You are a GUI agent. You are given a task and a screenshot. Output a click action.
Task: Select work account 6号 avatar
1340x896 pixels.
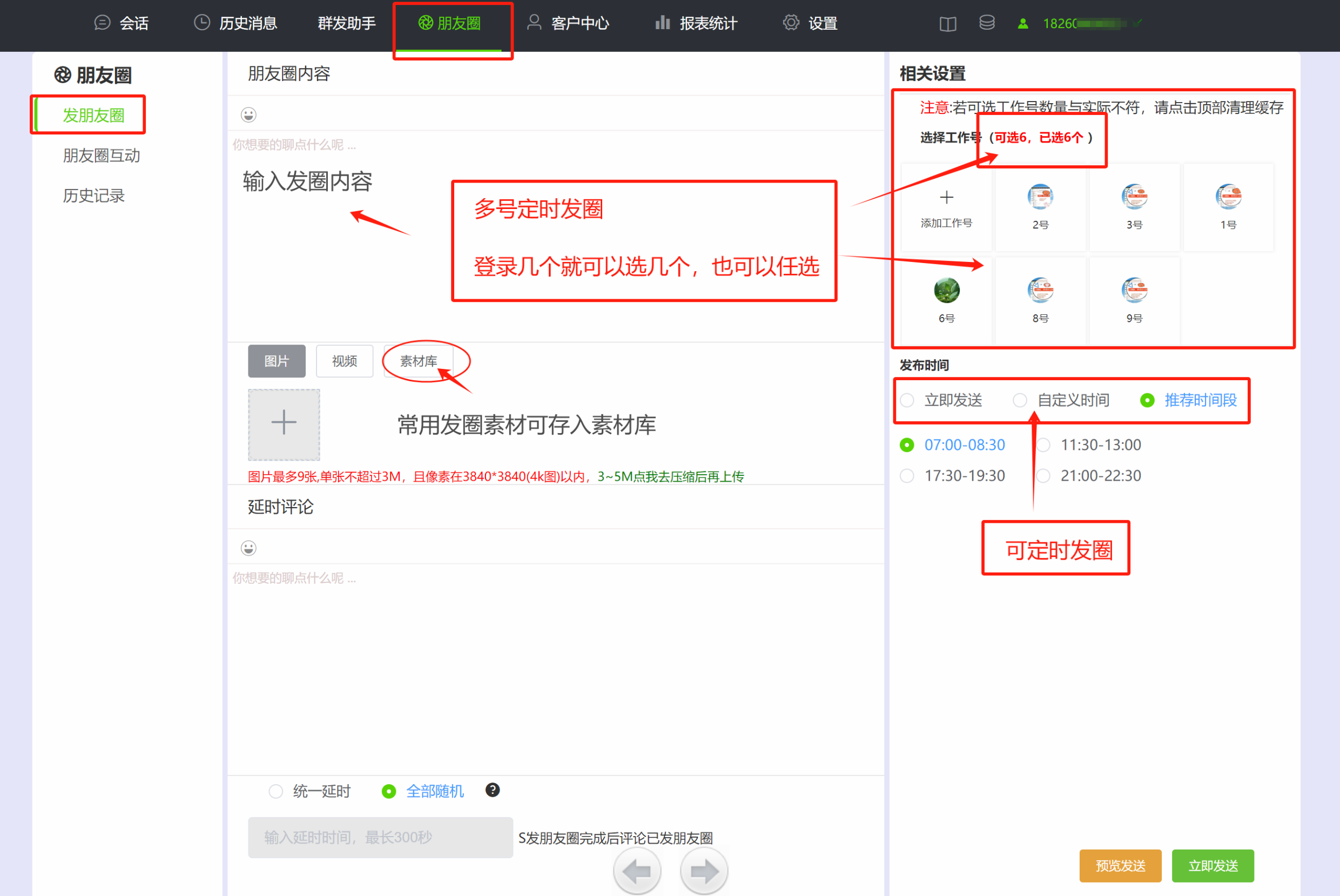point(946,290)
